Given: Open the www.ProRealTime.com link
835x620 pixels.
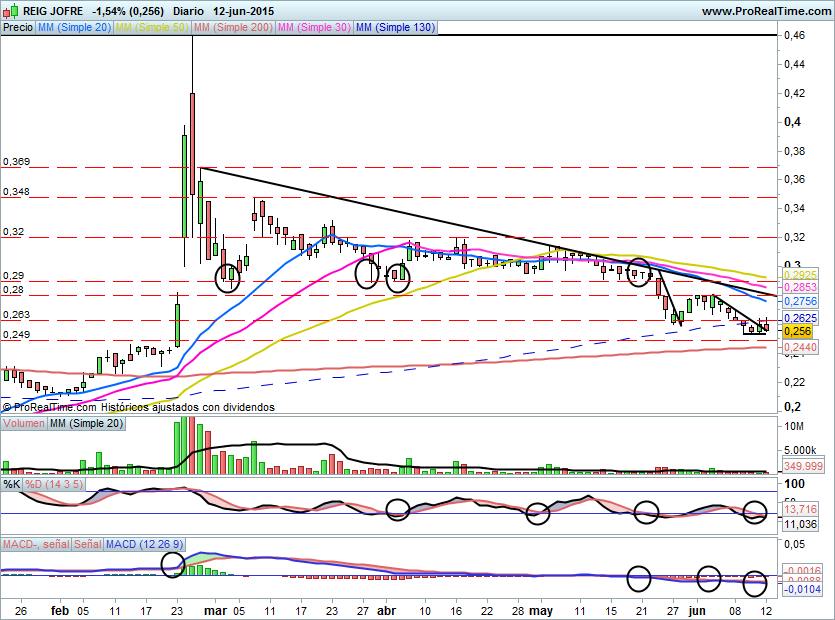Looking at the screenshot, I should click(x=766, y=11).
